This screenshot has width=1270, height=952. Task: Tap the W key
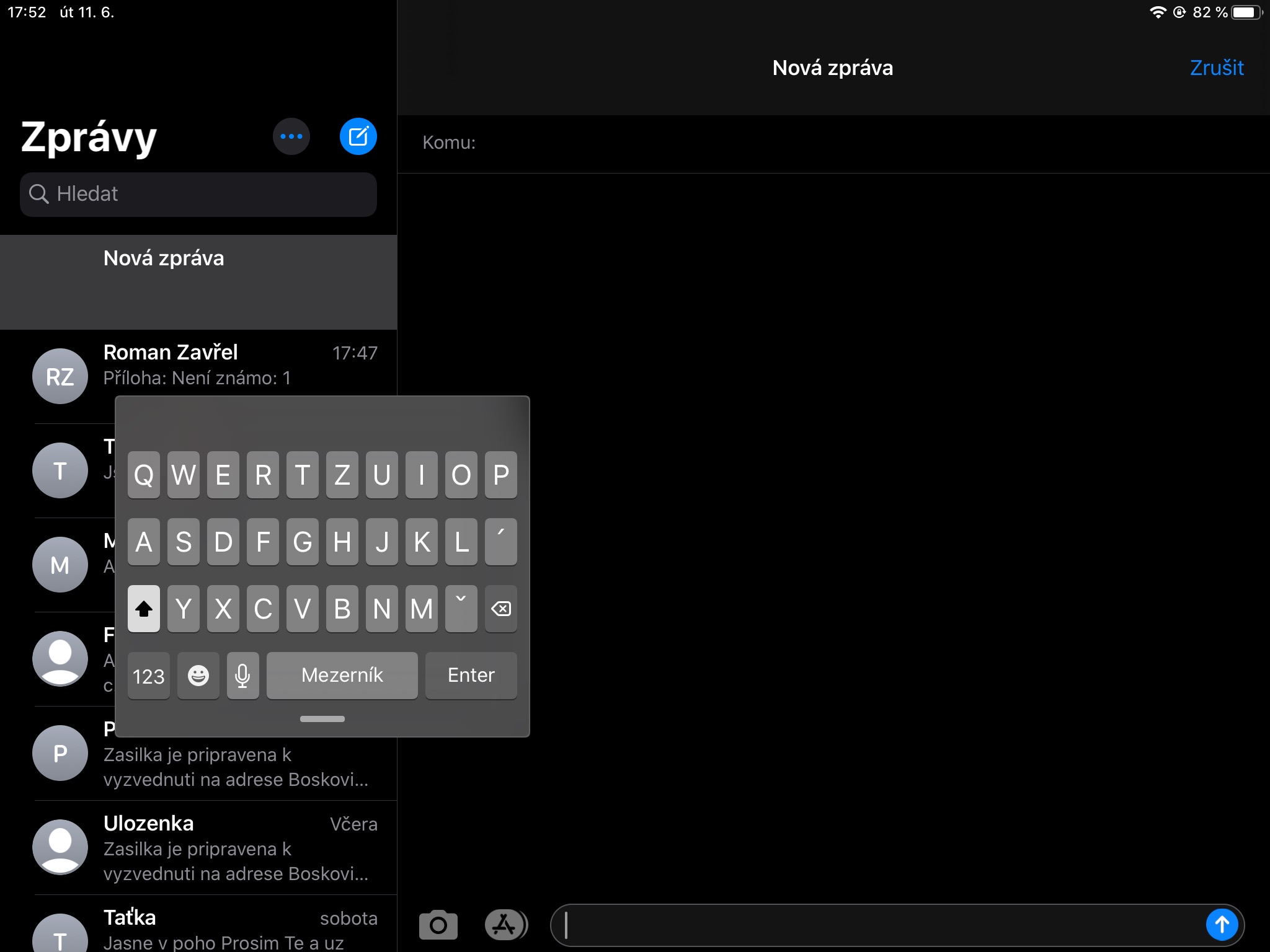tap(184, 475)
